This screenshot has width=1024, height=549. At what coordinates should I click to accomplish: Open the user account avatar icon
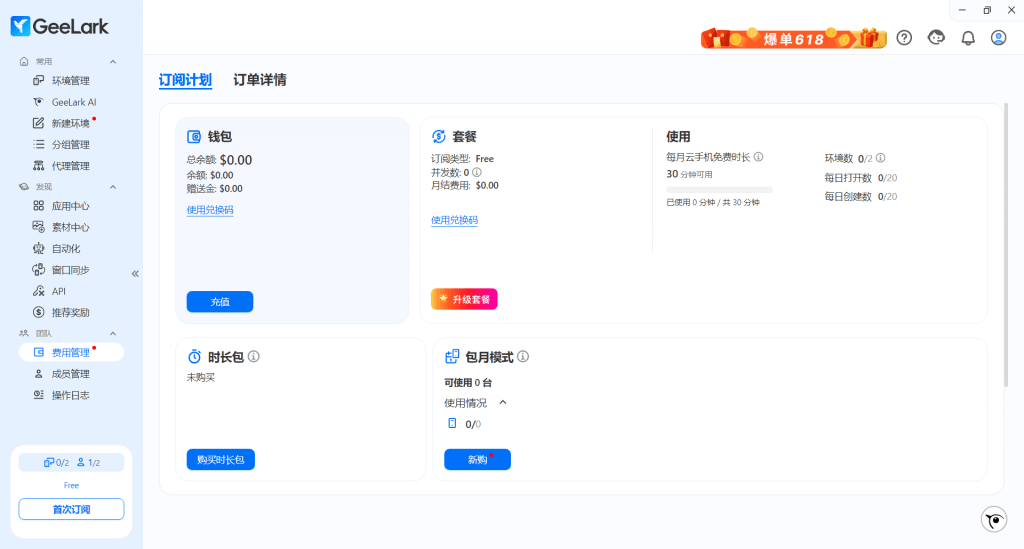coord(998,38)
